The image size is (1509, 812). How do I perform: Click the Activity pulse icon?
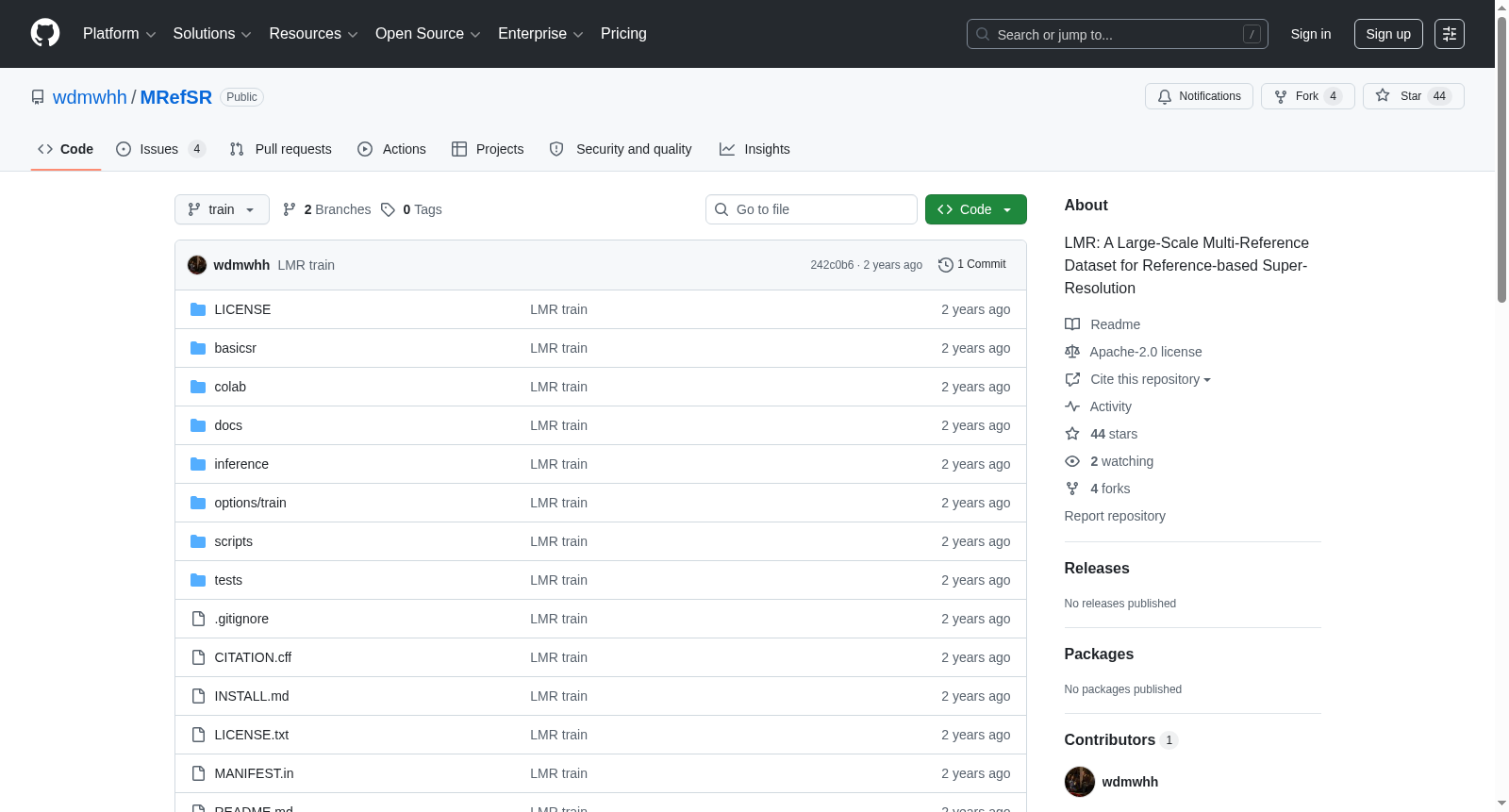tap(1072, 406)
